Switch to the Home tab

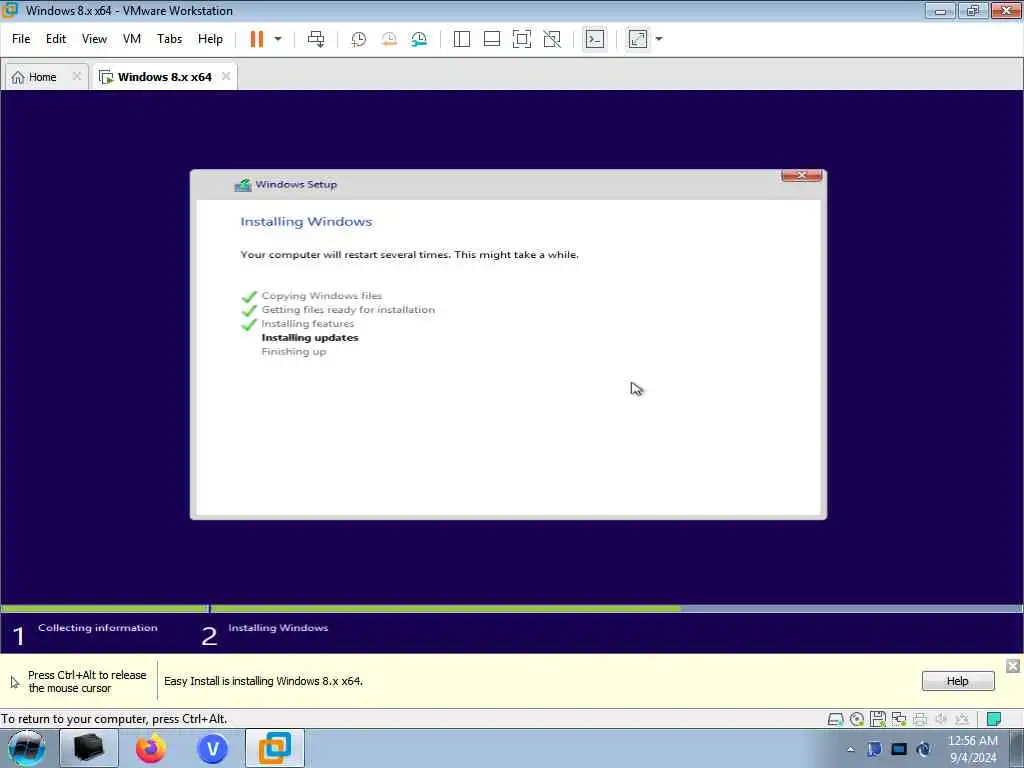click(42, 77)
